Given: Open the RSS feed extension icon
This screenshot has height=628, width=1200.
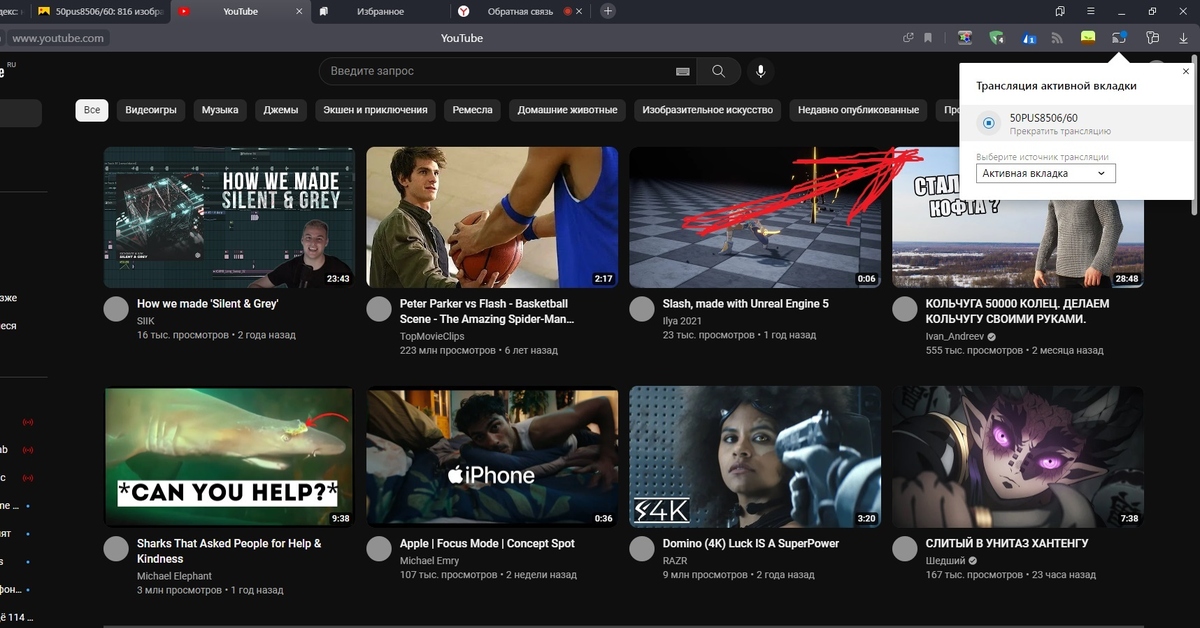Looking at the screenshot, I should point(1057,38).
